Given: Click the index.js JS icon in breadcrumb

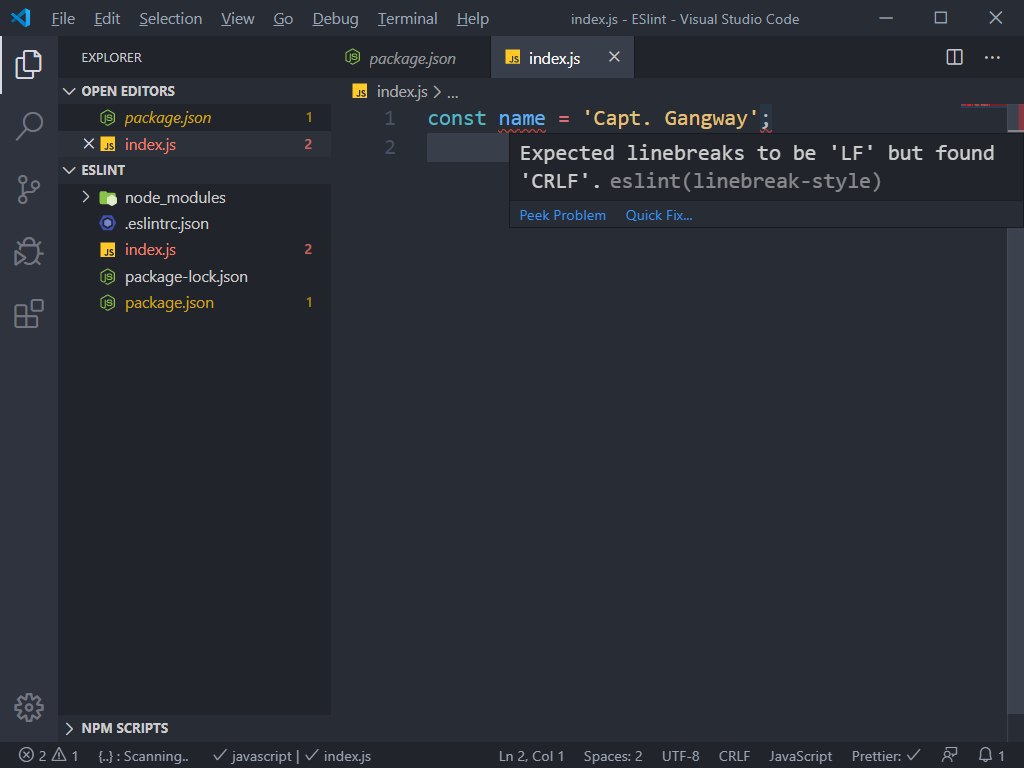Looking at the screenshot, I should coord(360,91).
